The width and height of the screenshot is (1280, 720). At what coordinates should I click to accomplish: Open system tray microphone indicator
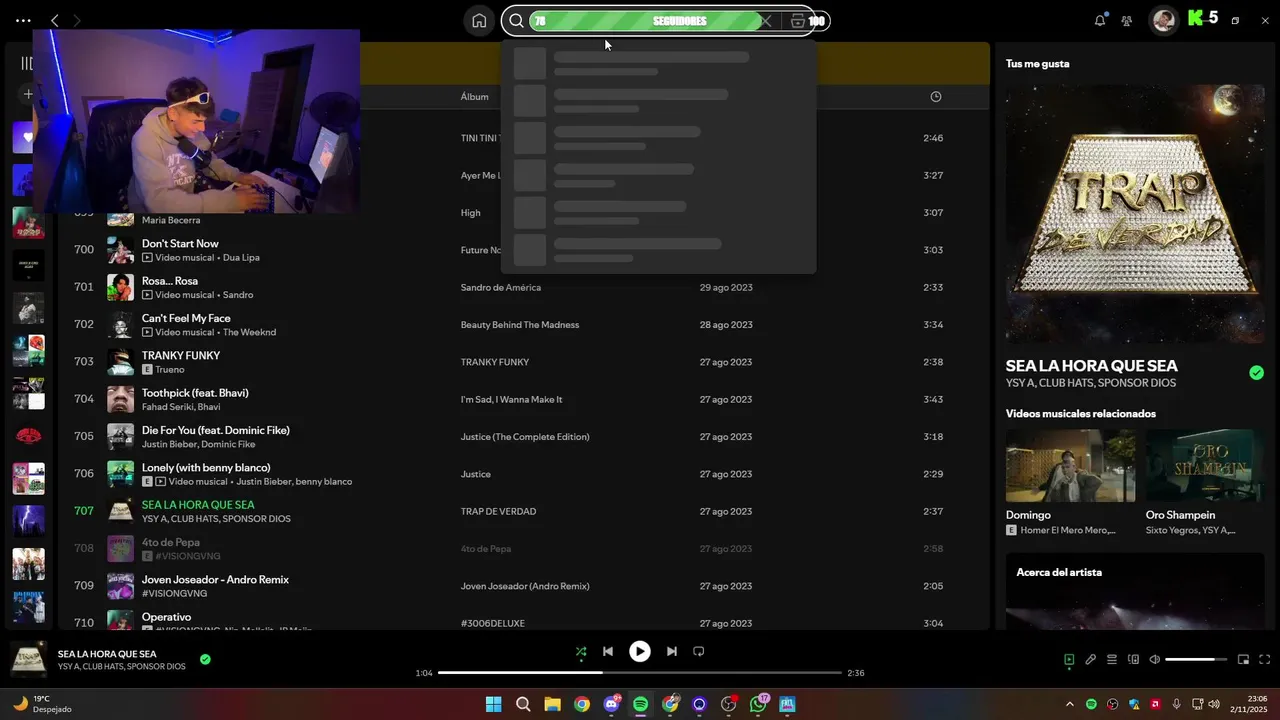click(x=1177, y=704)
